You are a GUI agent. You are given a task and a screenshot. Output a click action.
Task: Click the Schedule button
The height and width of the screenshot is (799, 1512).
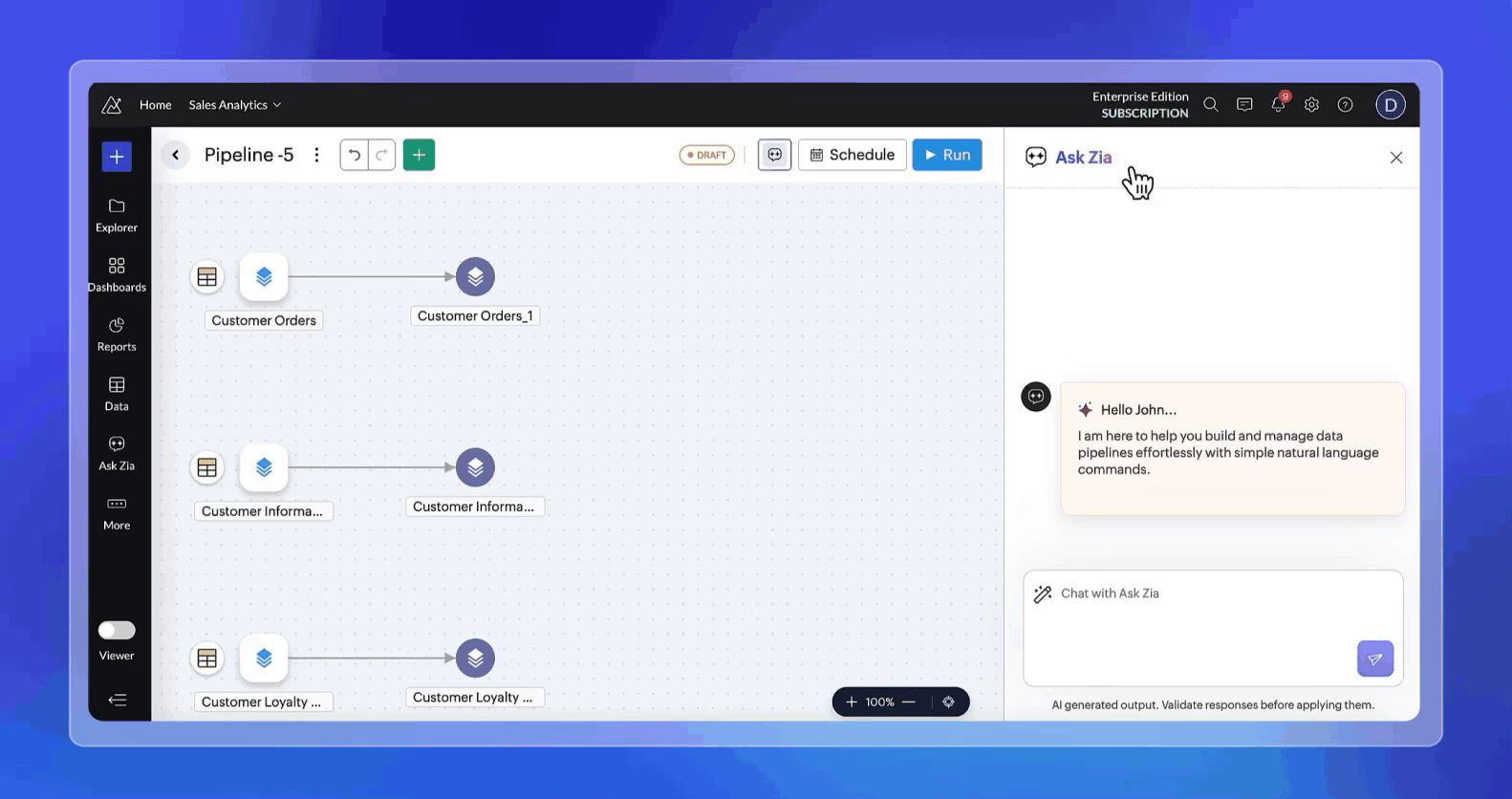(852, 155)
